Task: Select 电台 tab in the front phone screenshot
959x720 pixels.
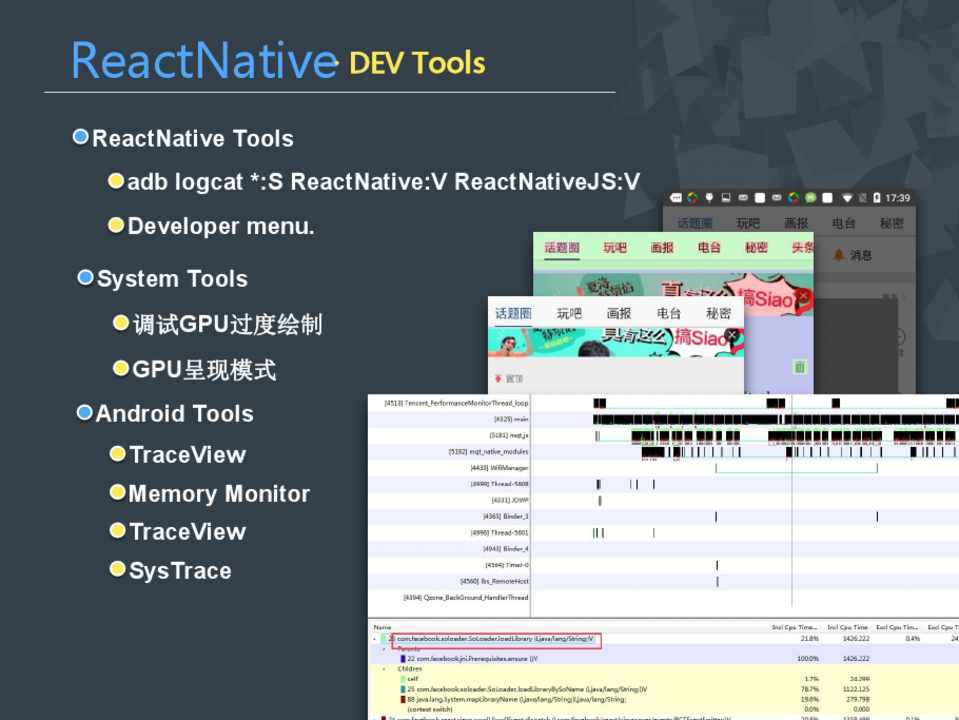Action: [x=669, y=313]
